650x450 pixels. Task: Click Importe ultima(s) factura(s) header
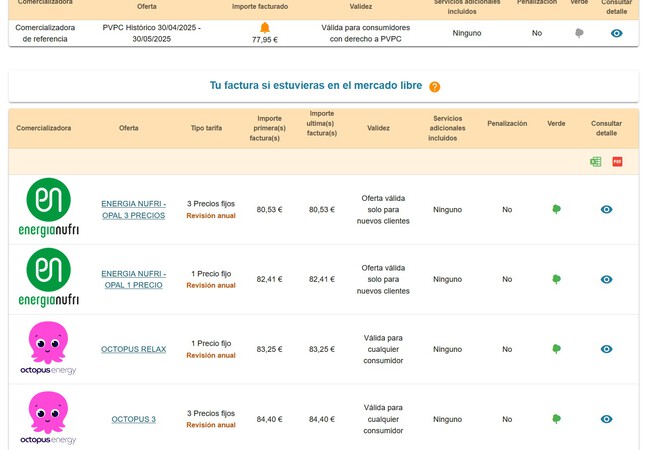click(x=322, y=123)
